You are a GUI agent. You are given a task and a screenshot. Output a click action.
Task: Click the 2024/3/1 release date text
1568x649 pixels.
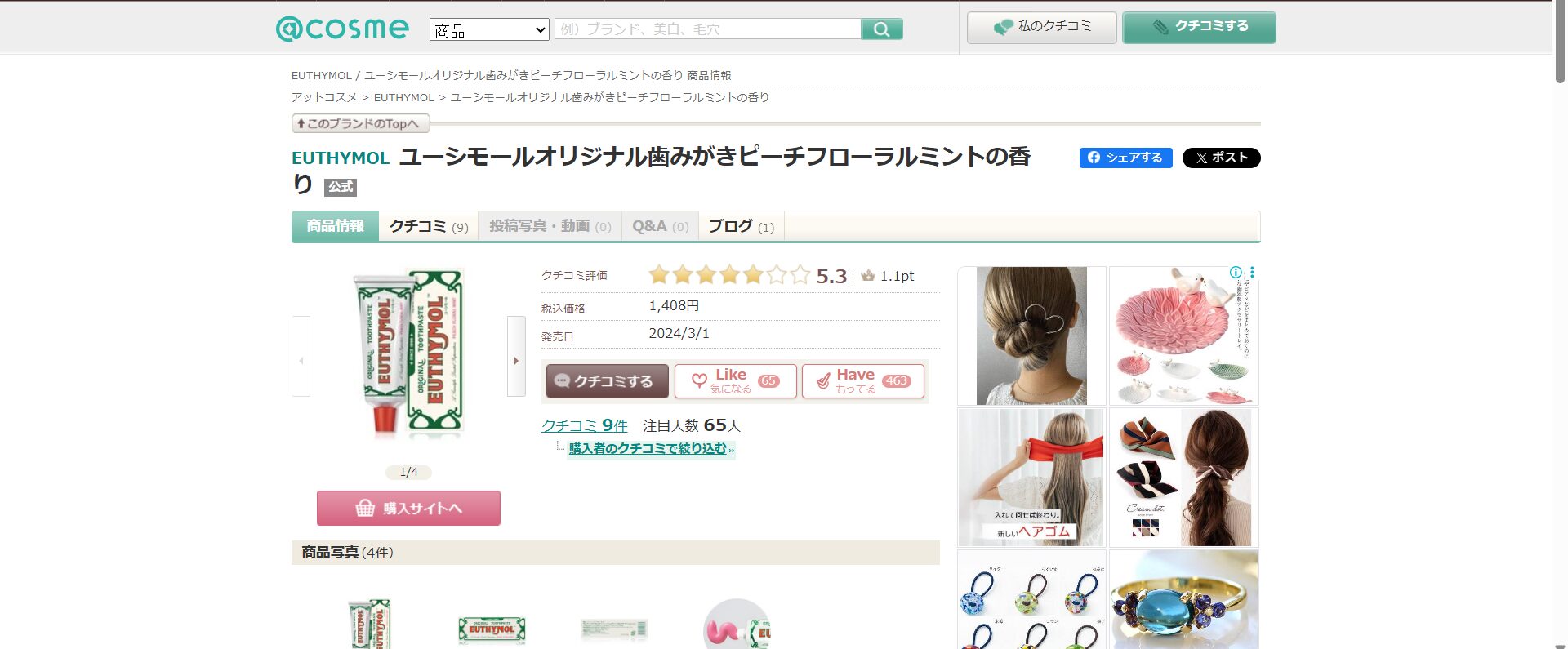click(x=679, y=334)
